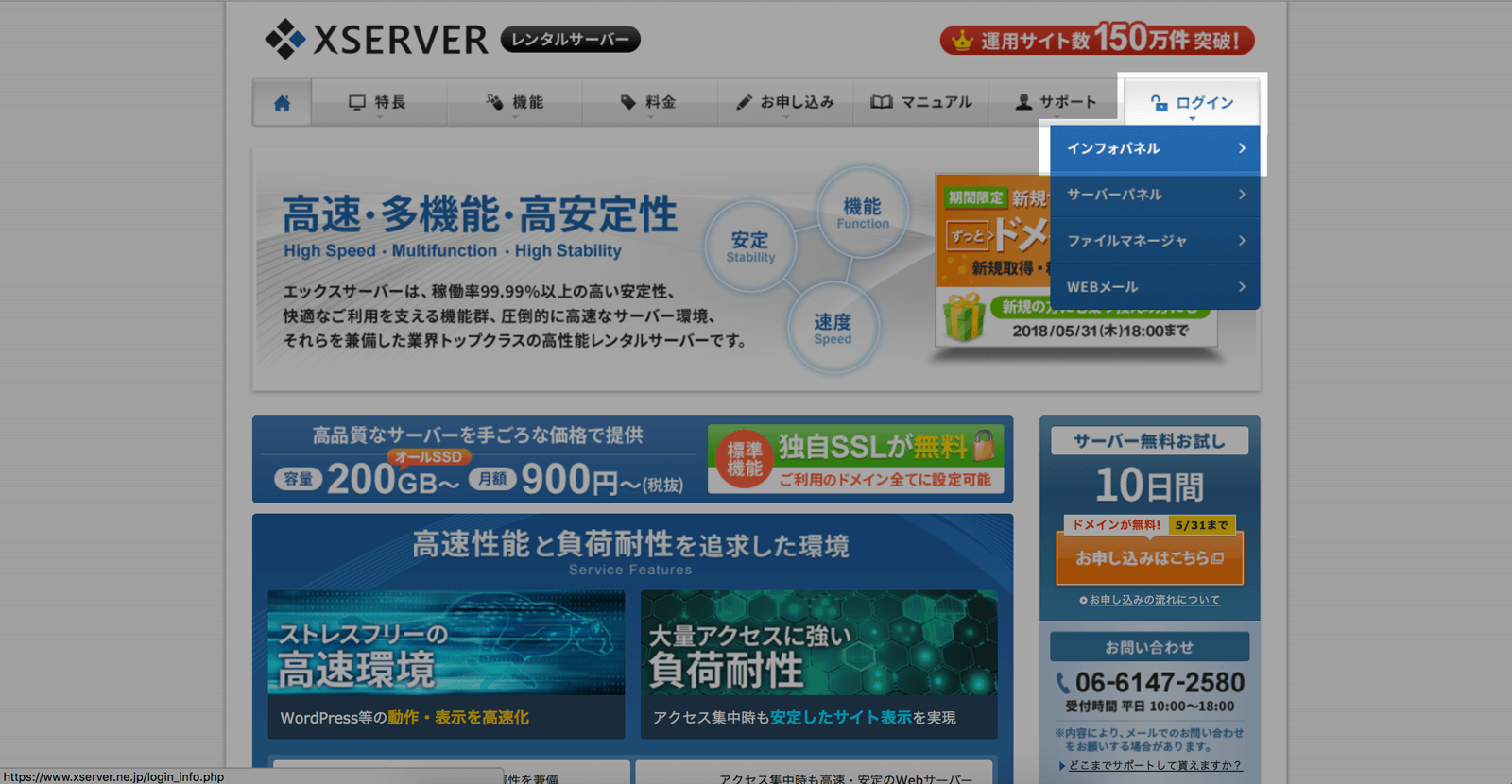Click the お申し込みはこちら orange button
The image size is (1512, 784).
pyautogui.click(x=1149, y=557)
